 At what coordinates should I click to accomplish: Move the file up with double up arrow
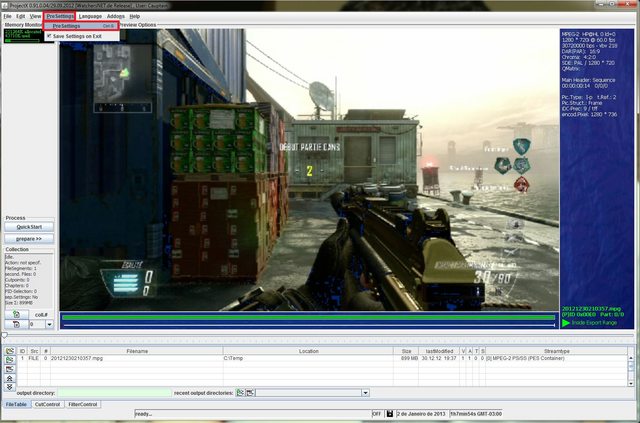tap(10, 378)
